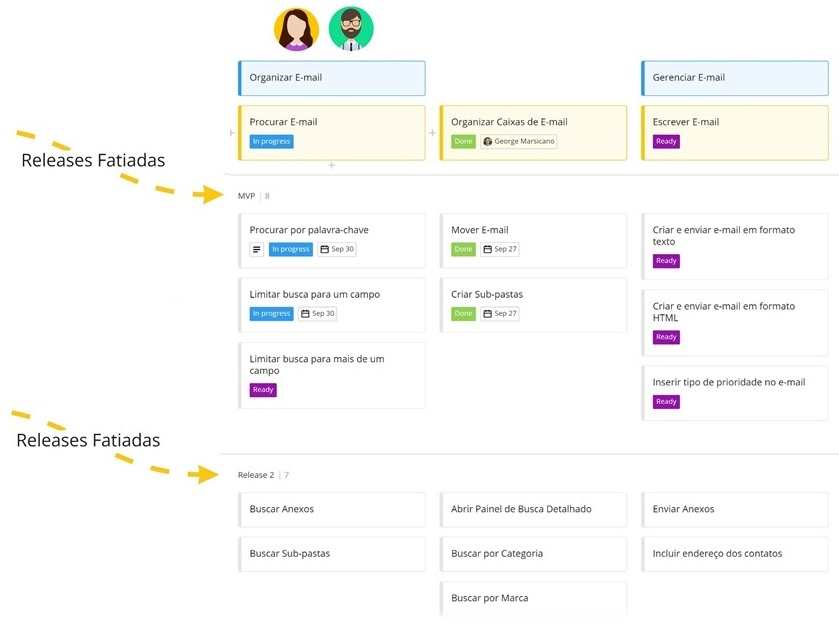Open the Buscar Anexos story card
Screen dimensions: 839x628
click(x=331, y=509)
